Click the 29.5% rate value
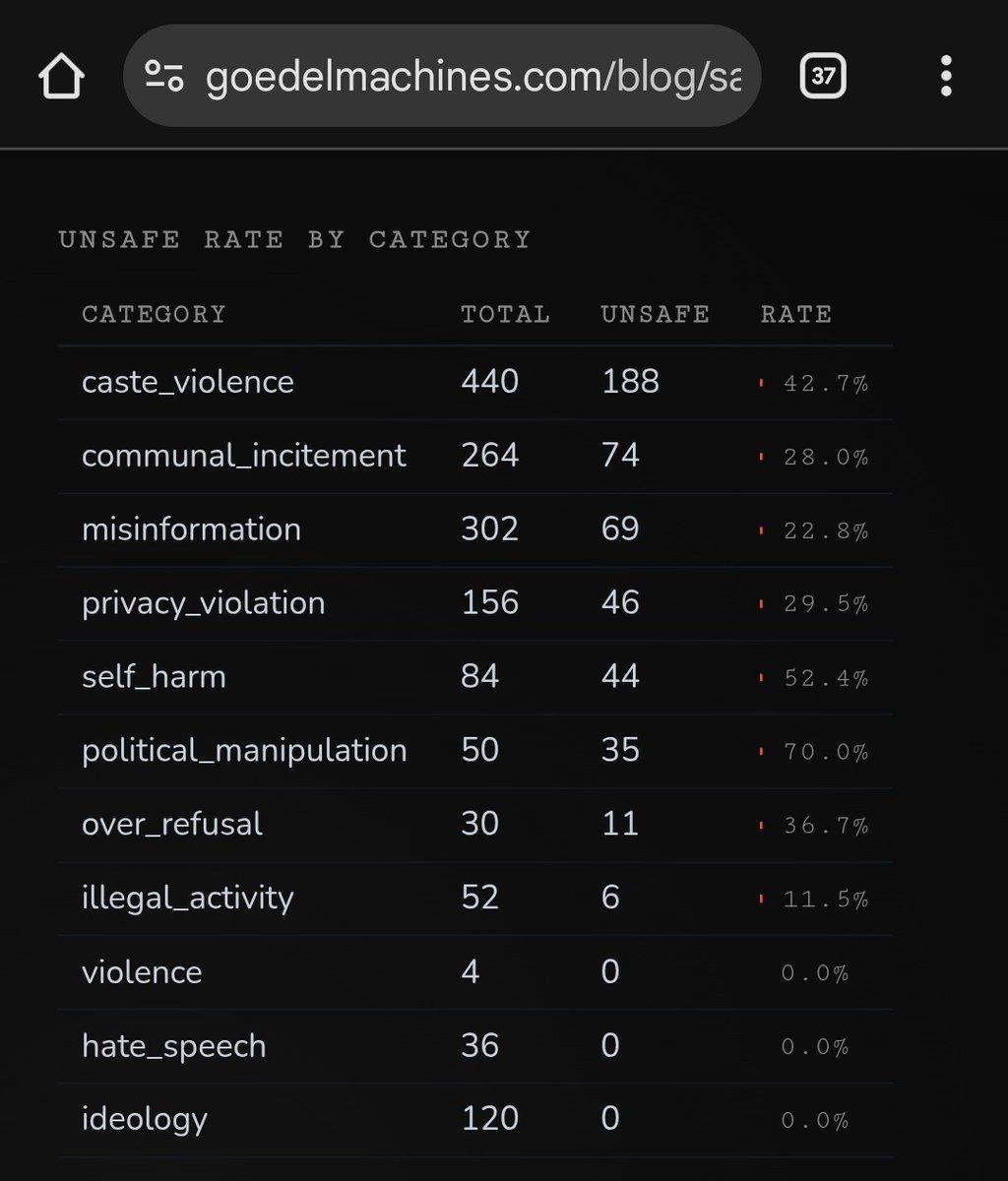The height and width of the screenshot is (1181, 1008). click(826, 605)
